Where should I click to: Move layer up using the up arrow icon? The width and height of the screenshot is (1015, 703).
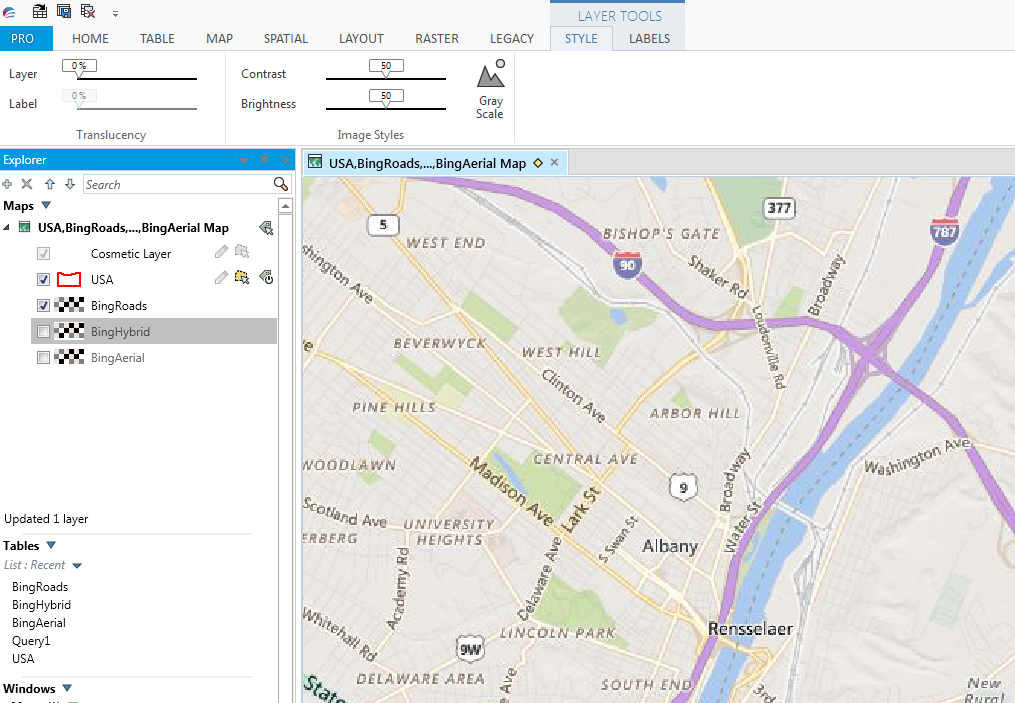[x=49, y=184]
